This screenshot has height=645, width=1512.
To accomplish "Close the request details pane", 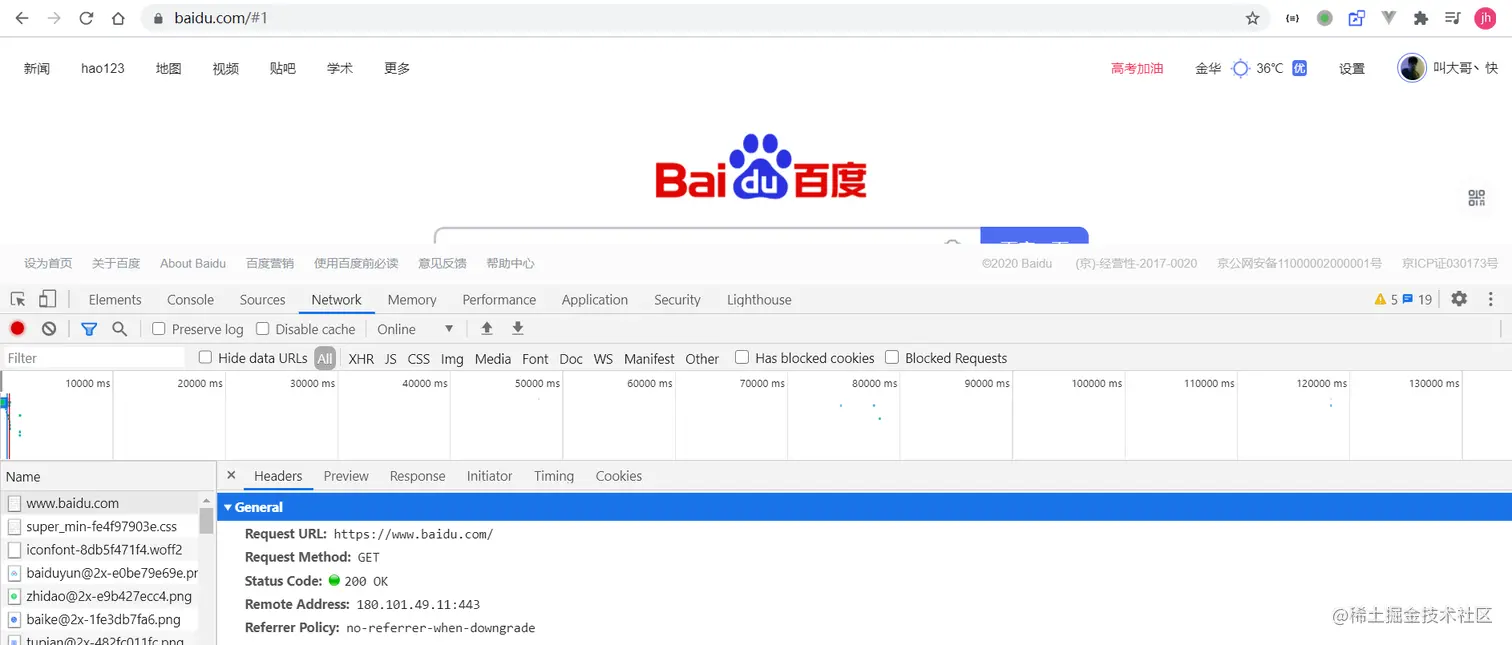I will 231,476.
